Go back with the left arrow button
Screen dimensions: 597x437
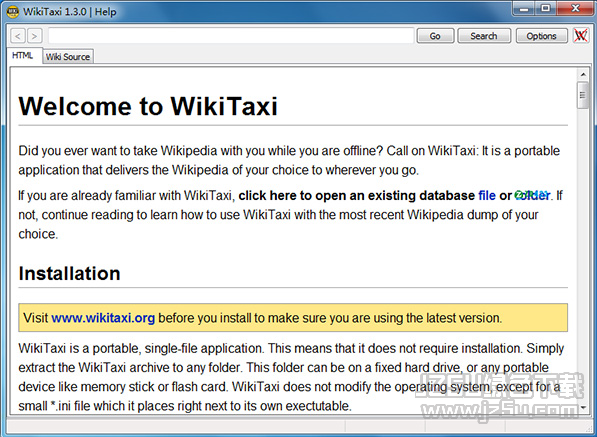(x=18, y=36)
